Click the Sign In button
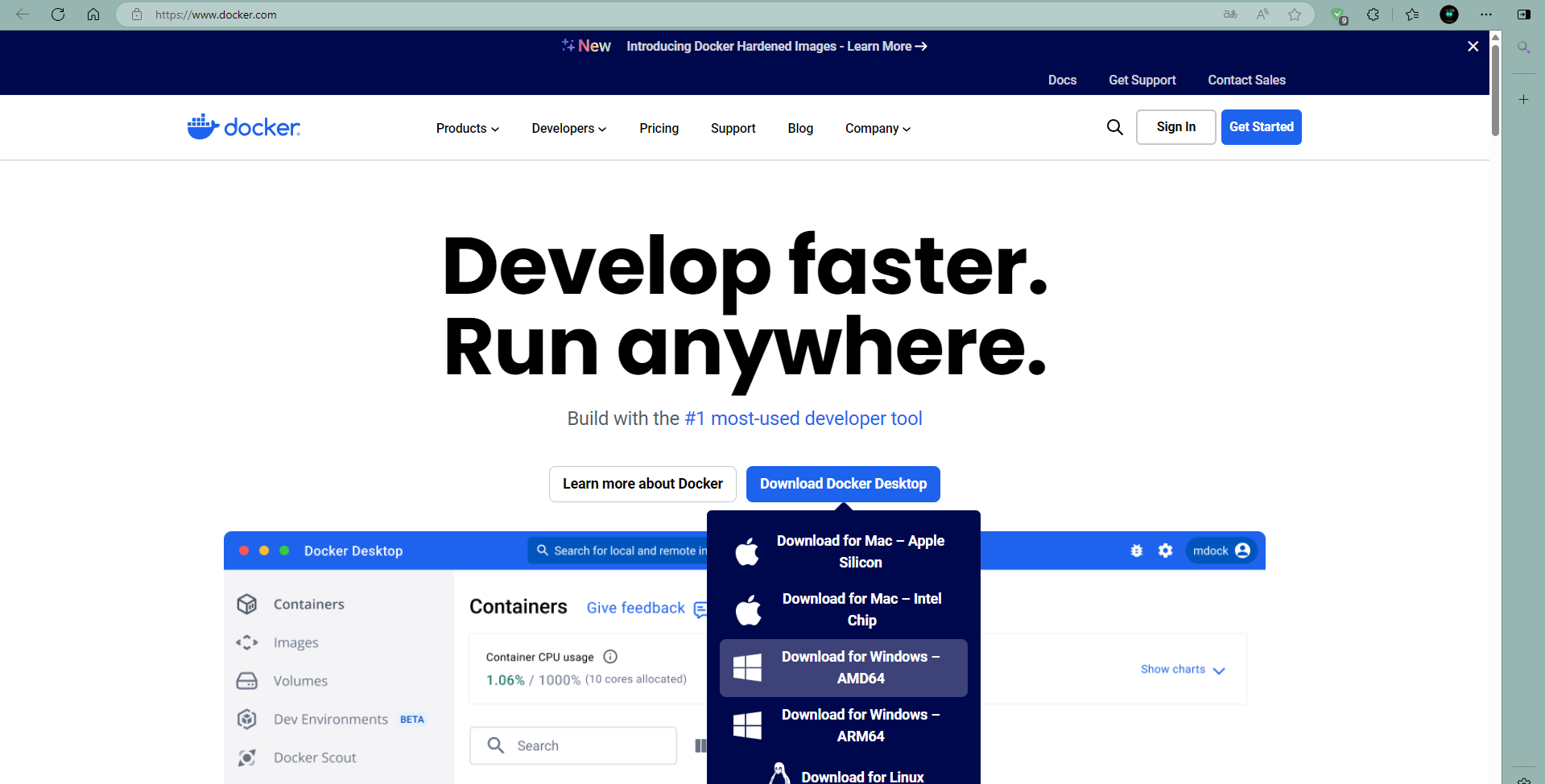The image size is (1545, 784). coord(1176,127)
